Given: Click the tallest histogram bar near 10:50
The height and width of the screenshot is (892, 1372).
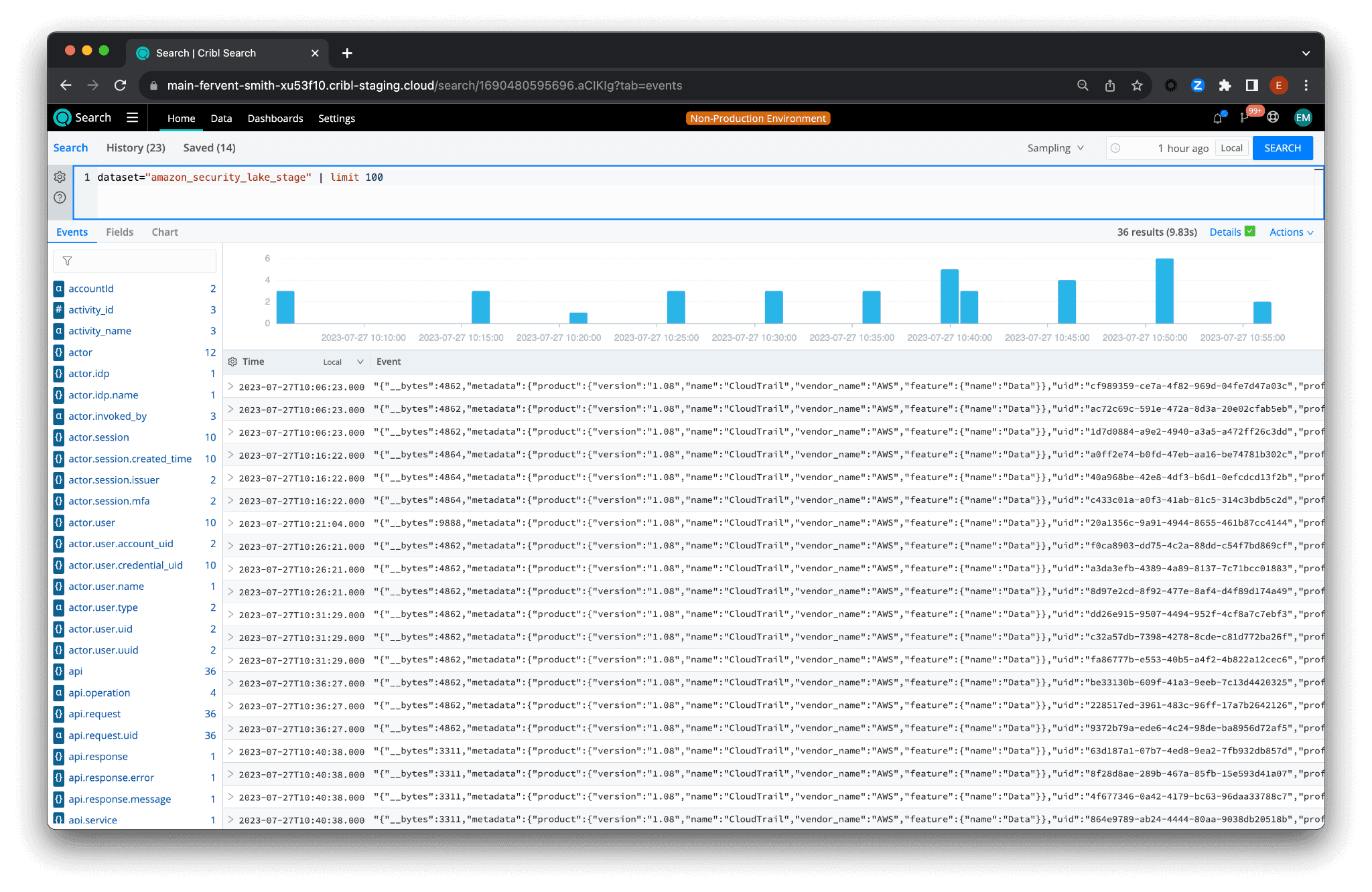Looking at the screenshot, I should pyautogui.click(x=1164, y=291).
